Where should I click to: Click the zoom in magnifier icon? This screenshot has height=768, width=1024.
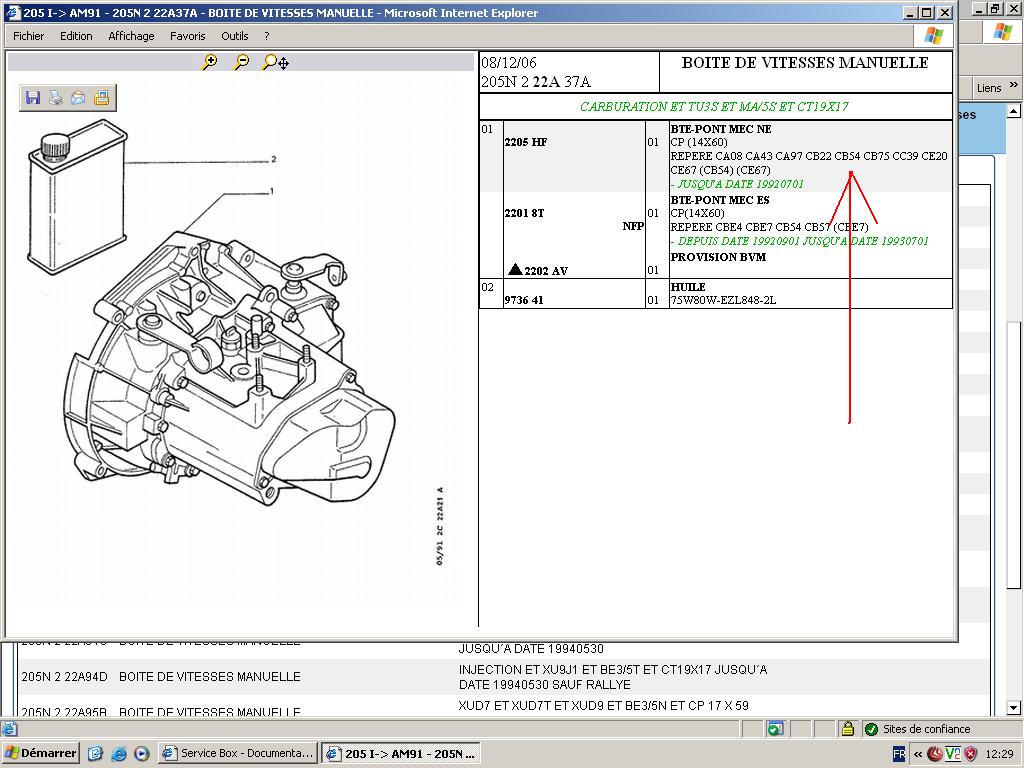pos(210,62)
